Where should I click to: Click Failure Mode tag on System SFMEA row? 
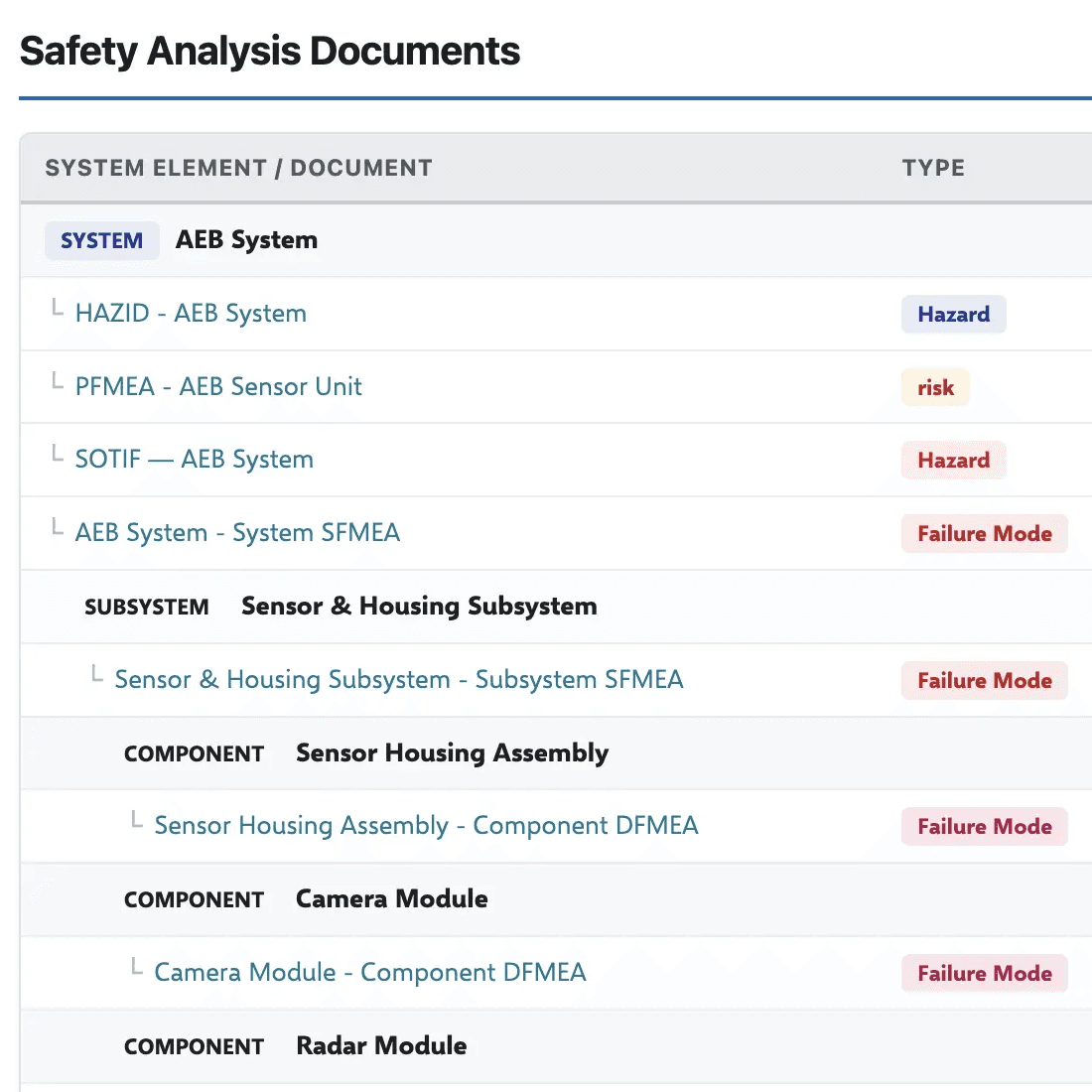(x=984, y=533)
